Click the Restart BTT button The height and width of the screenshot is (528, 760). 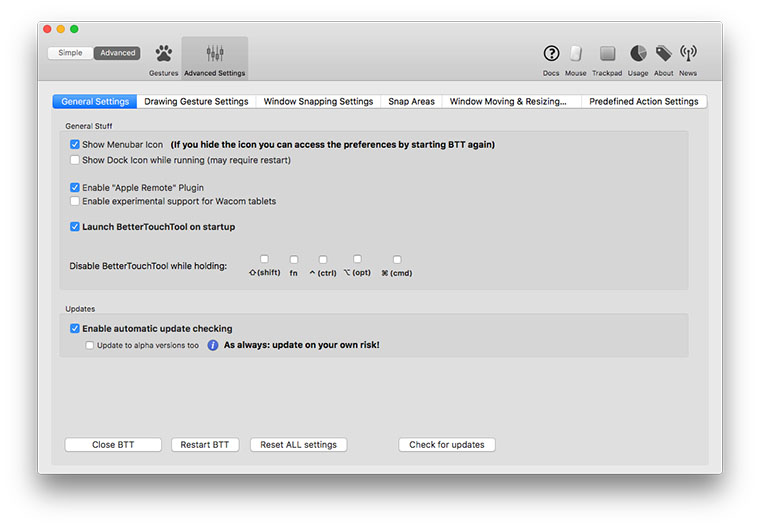205,445
